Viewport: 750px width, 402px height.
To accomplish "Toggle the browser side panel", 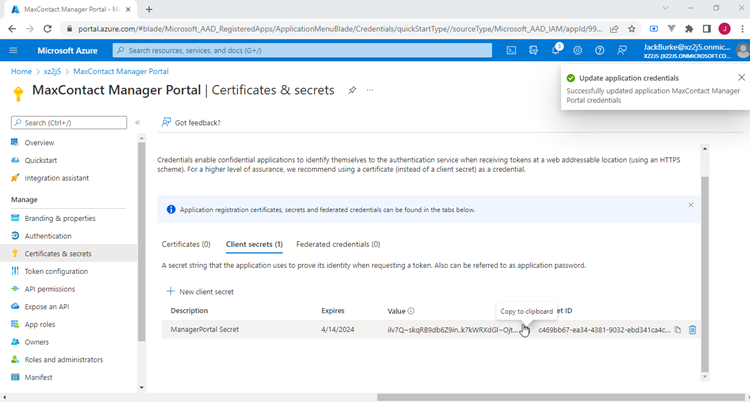I will coord(706,29).
